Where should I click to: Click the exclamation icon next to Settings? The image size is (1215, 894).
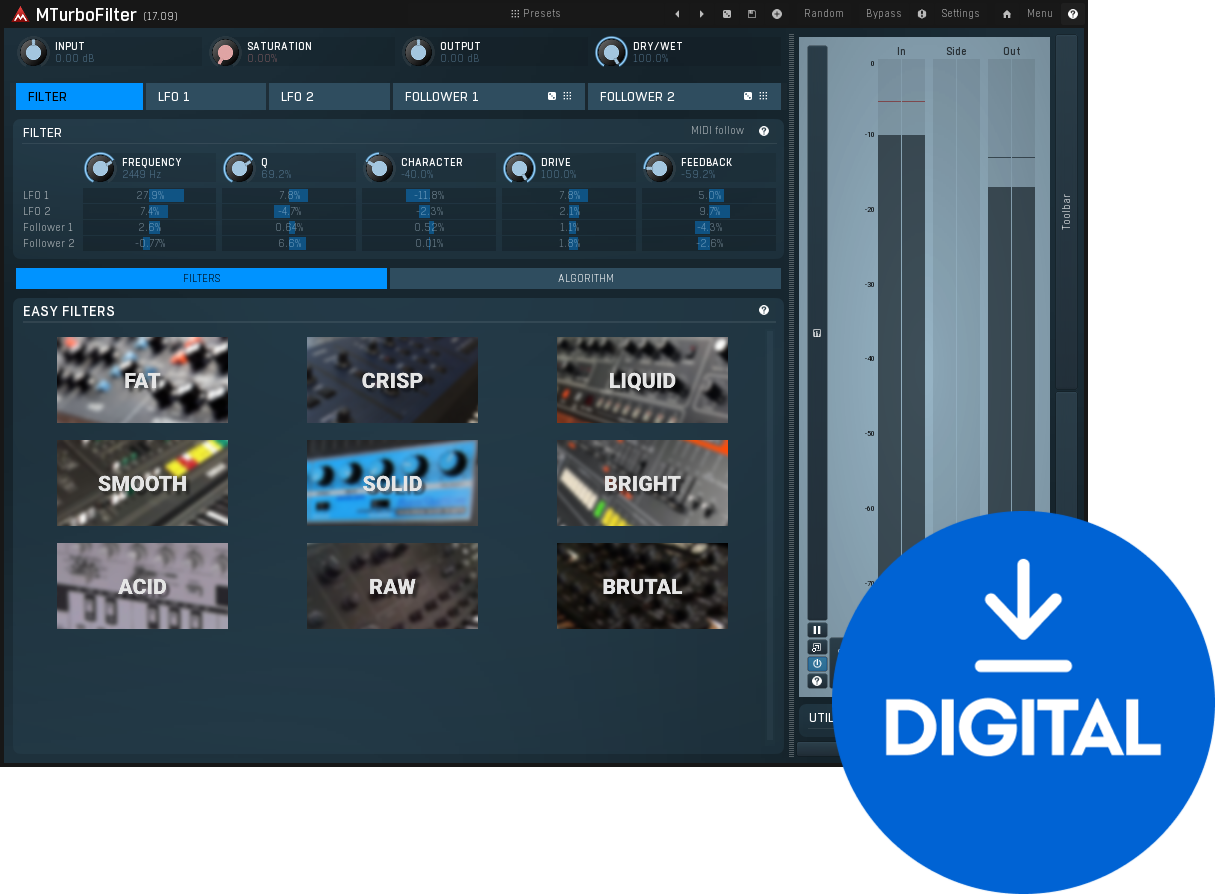coord(922,14)
